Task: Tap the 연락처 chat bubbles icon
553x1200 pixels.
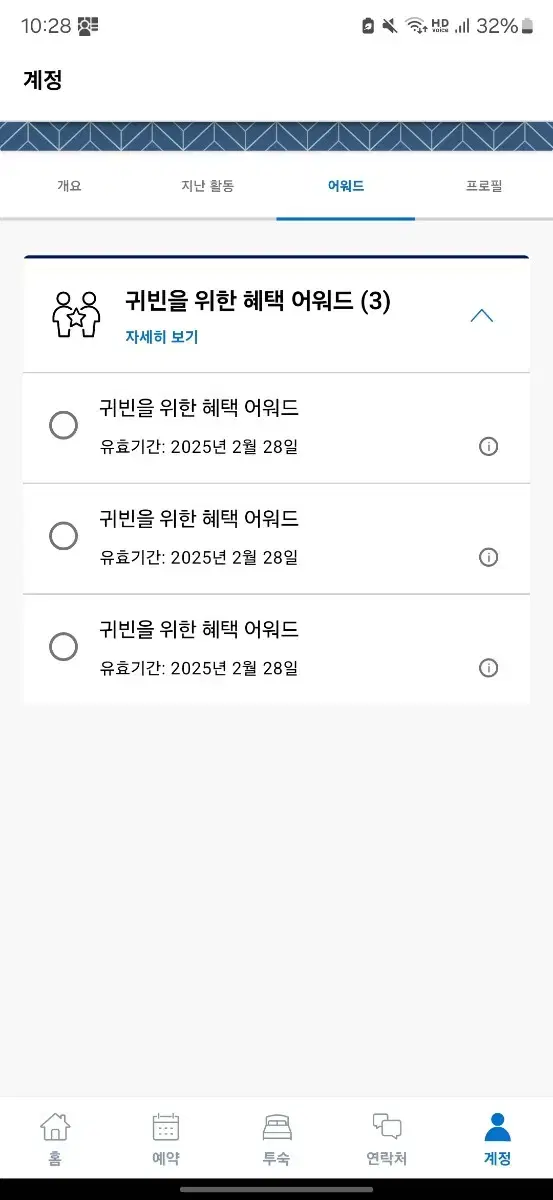Action: point(387,1127)
